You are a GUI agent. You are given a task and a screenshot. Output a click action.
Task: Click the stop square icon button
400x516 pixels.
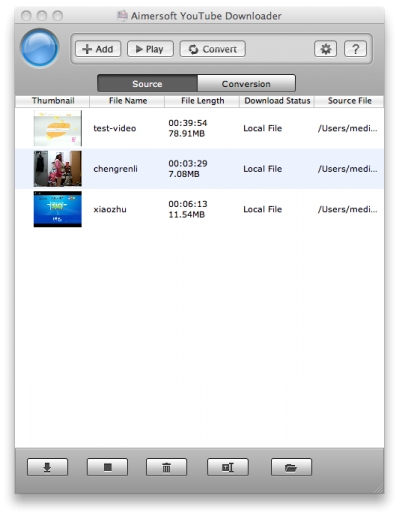pyautogui.click(x=107, y=467)
